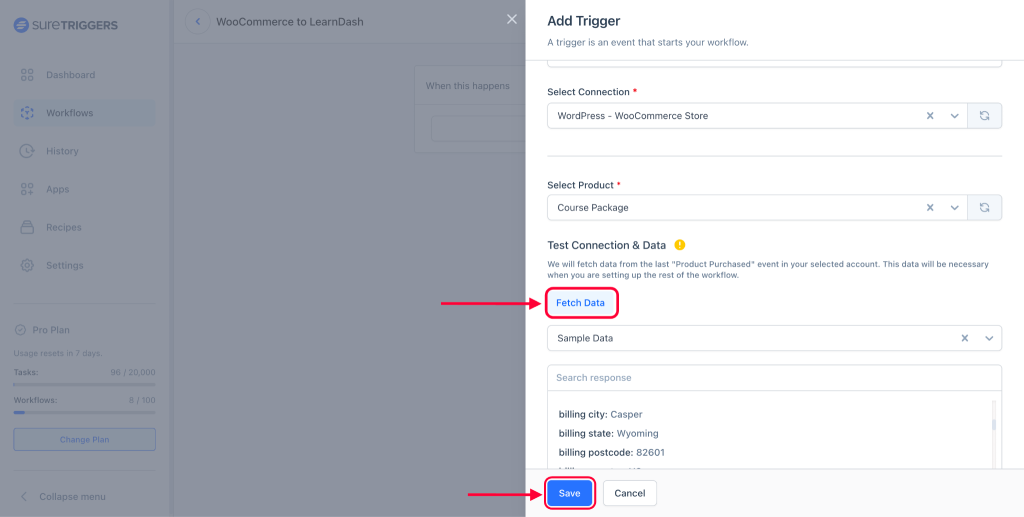Click the back arrow beside workflow title

coord(197,21)
